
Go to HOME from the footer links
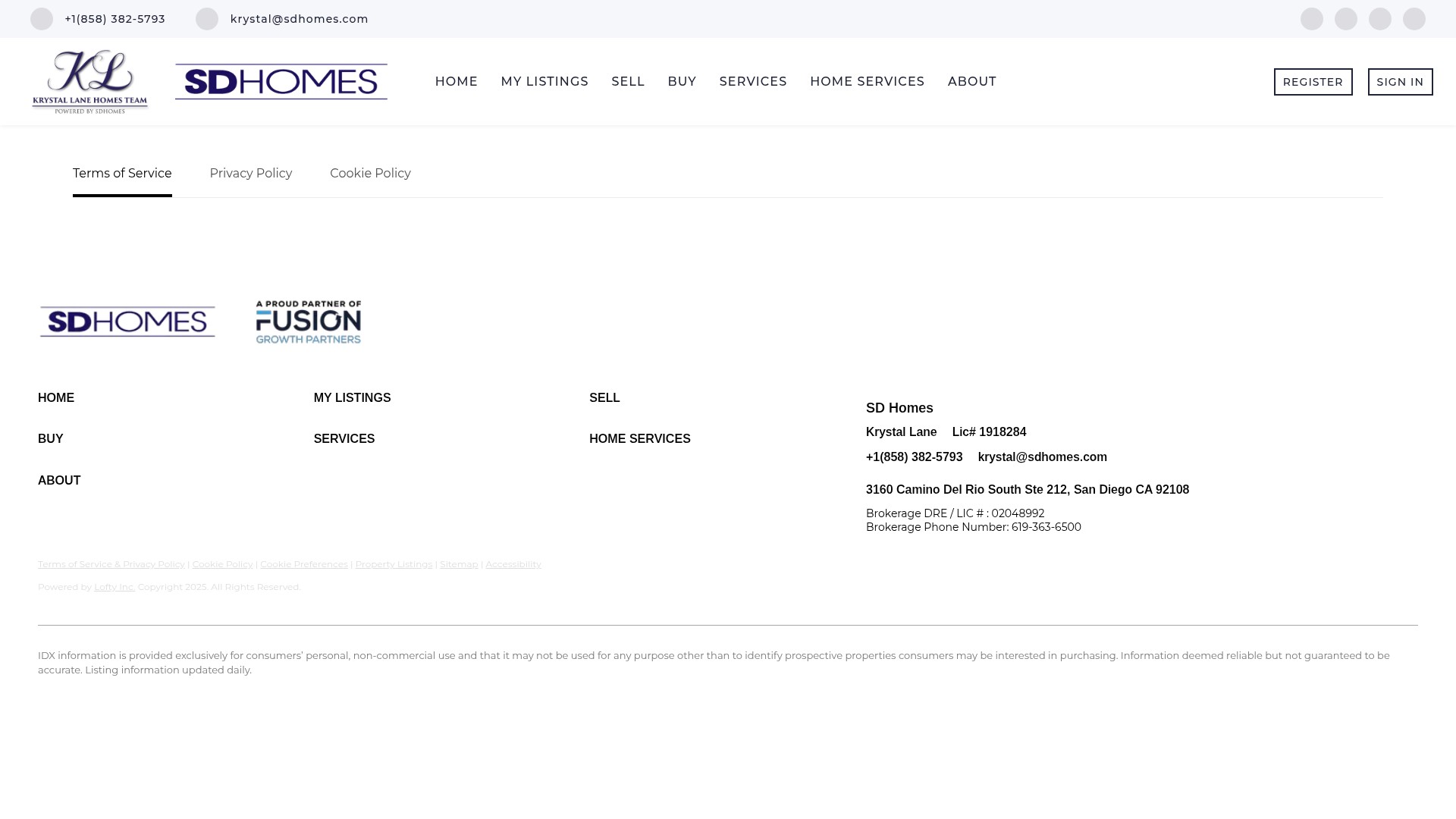tap(56, 398)
